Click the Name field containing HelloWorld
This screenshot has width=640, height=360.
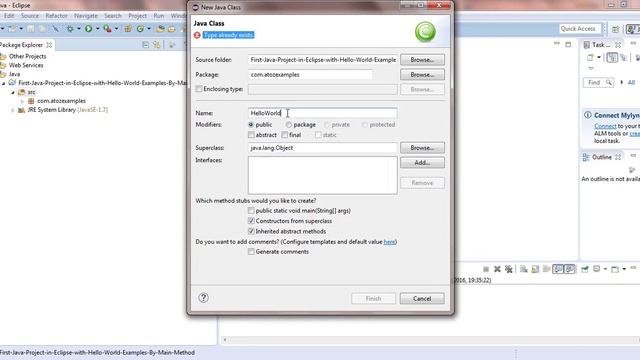(x=322, y=113)
